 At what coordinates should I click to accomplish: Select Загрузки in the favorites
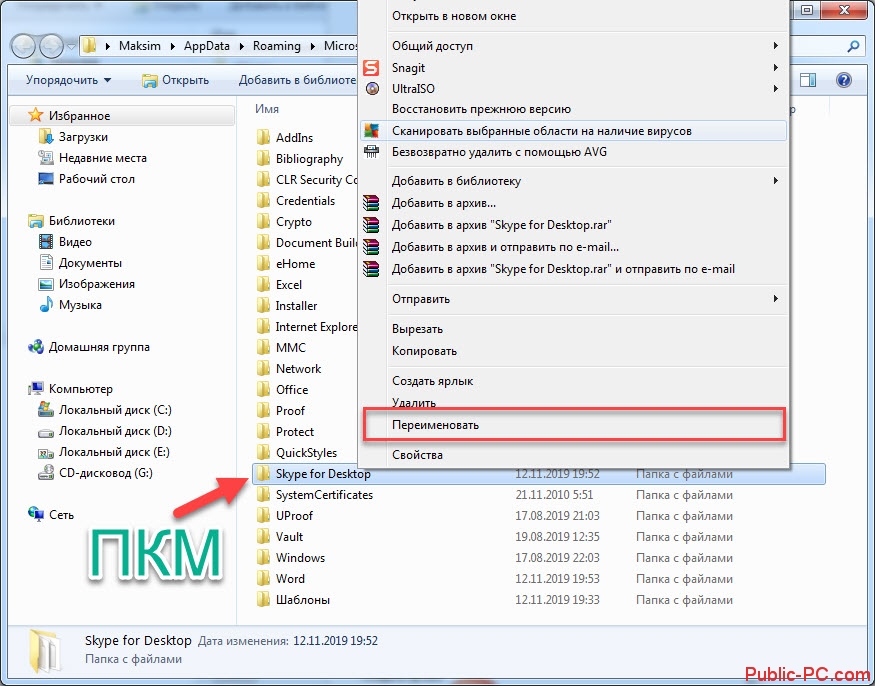(x=83, y=137)
